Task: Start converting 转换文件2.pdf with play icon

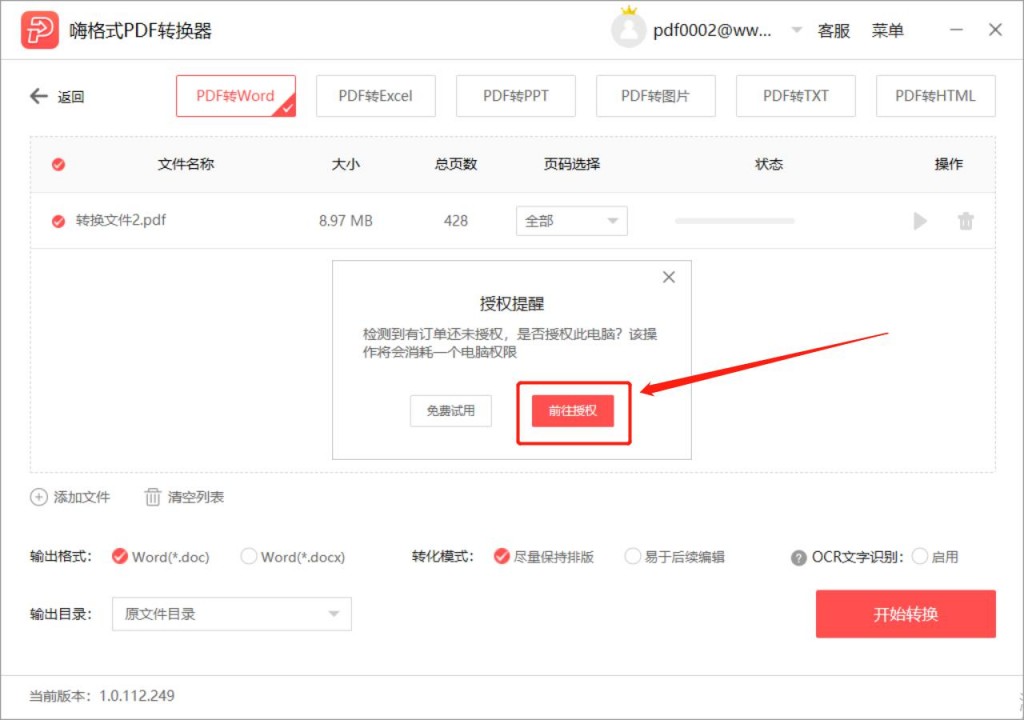Action: click(920, 221)
